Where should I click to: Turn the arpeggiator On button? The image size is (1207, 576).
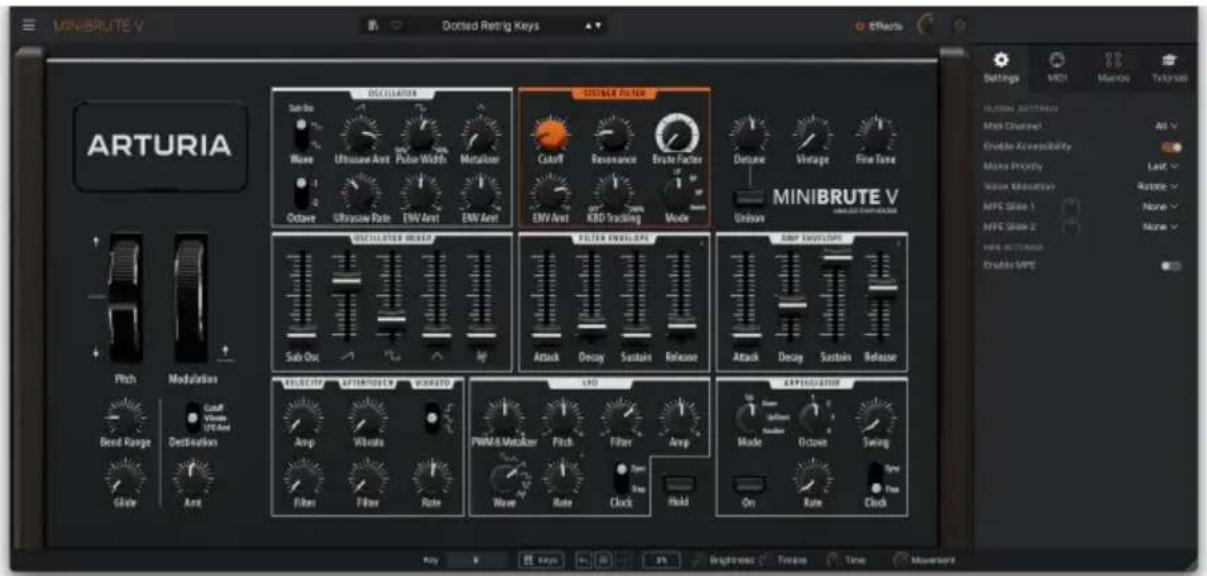click(x=749, y=484)
